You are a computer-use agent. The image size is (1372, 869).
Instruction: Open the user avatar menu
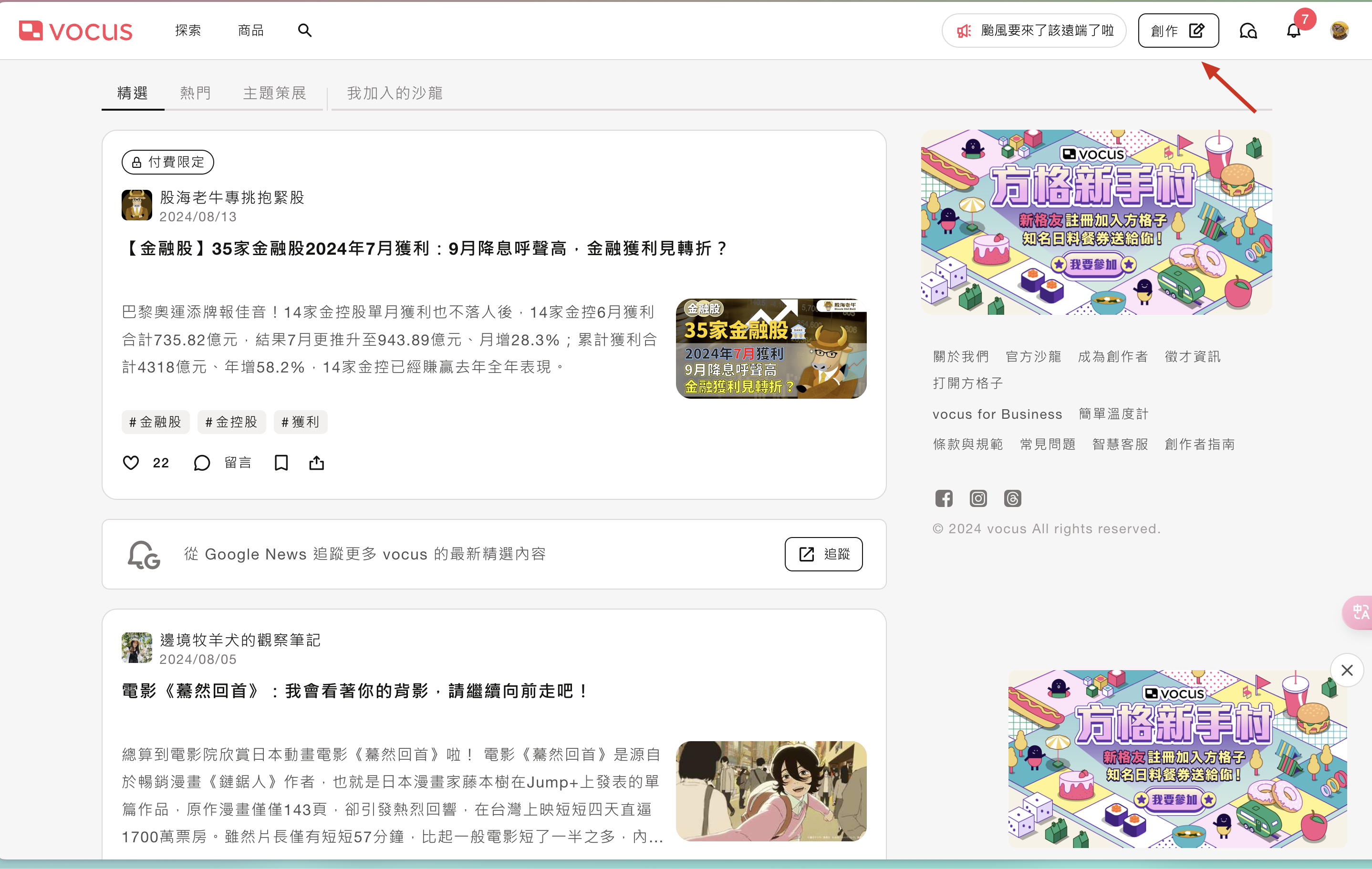coord(1339,31)
